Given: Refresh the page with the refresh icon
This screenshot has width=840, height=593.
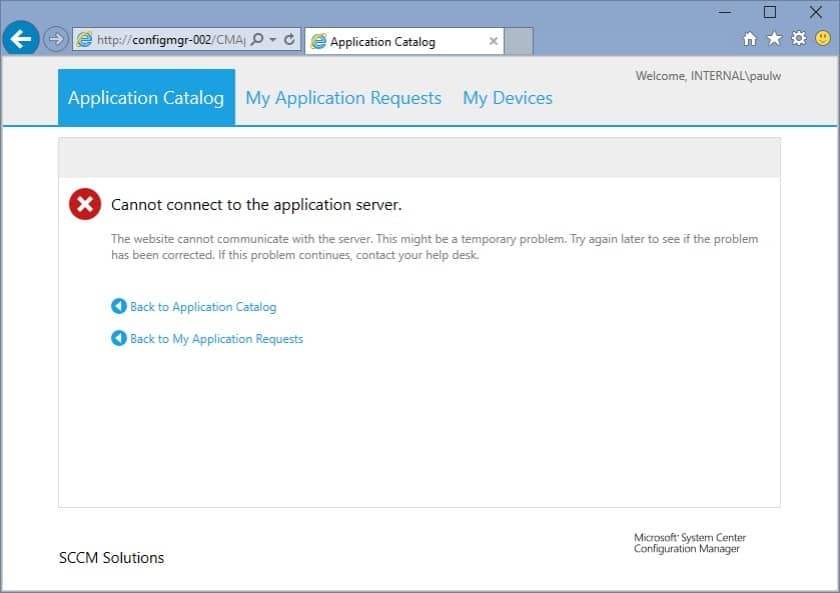Looking at the screenshot, I should [x=287, y=39].
